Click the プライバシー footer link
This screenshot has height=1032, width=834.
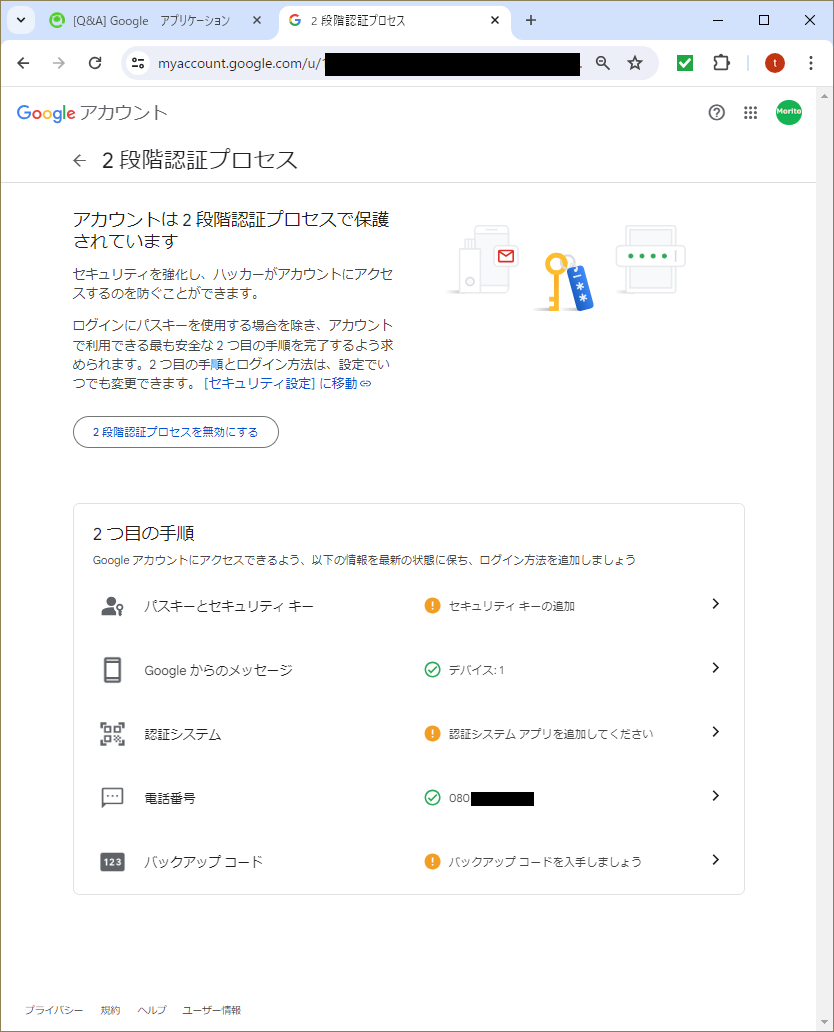point(52,1010)
